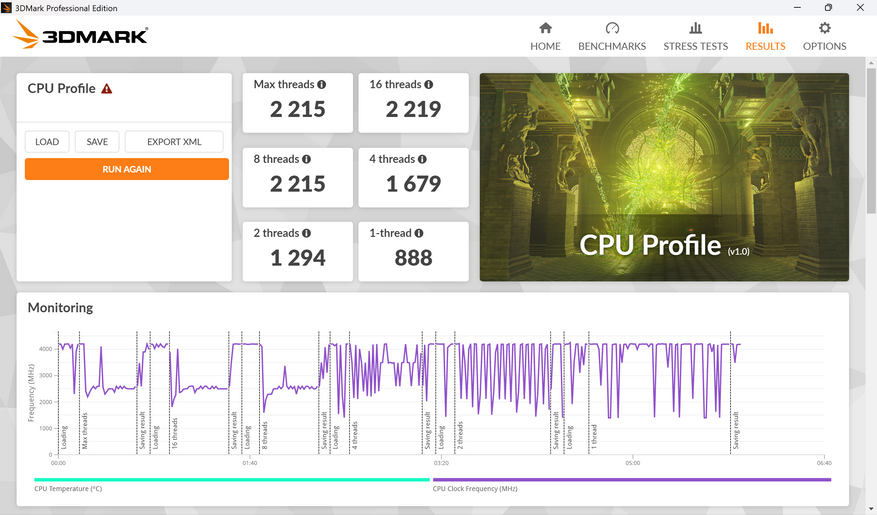Click the '16 threads' marker in chart
Screen dimensions: 877x515
tap(174, 433)
